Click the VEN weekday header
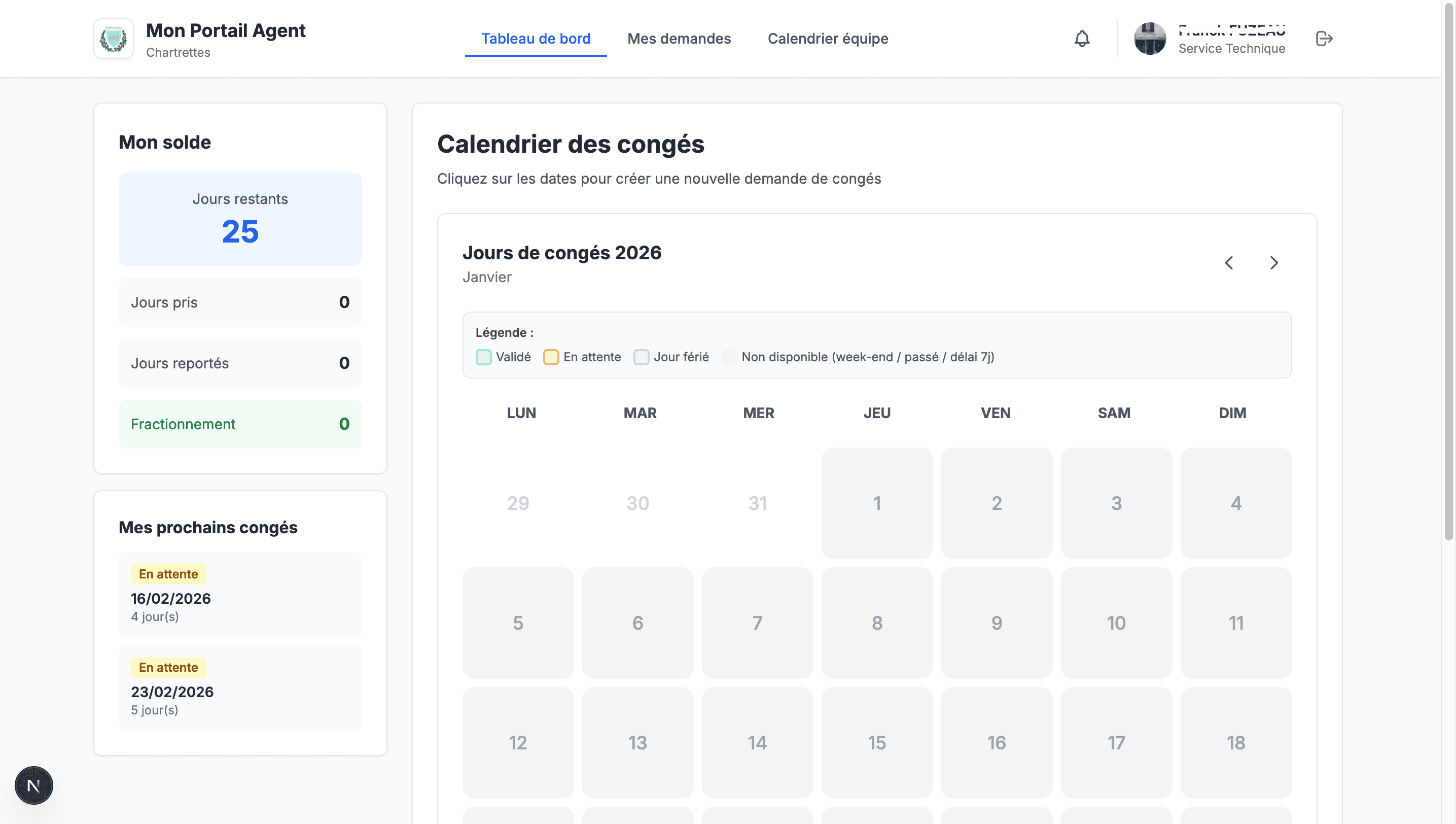This screenshot has height=824, width=1456. (996, 413)
